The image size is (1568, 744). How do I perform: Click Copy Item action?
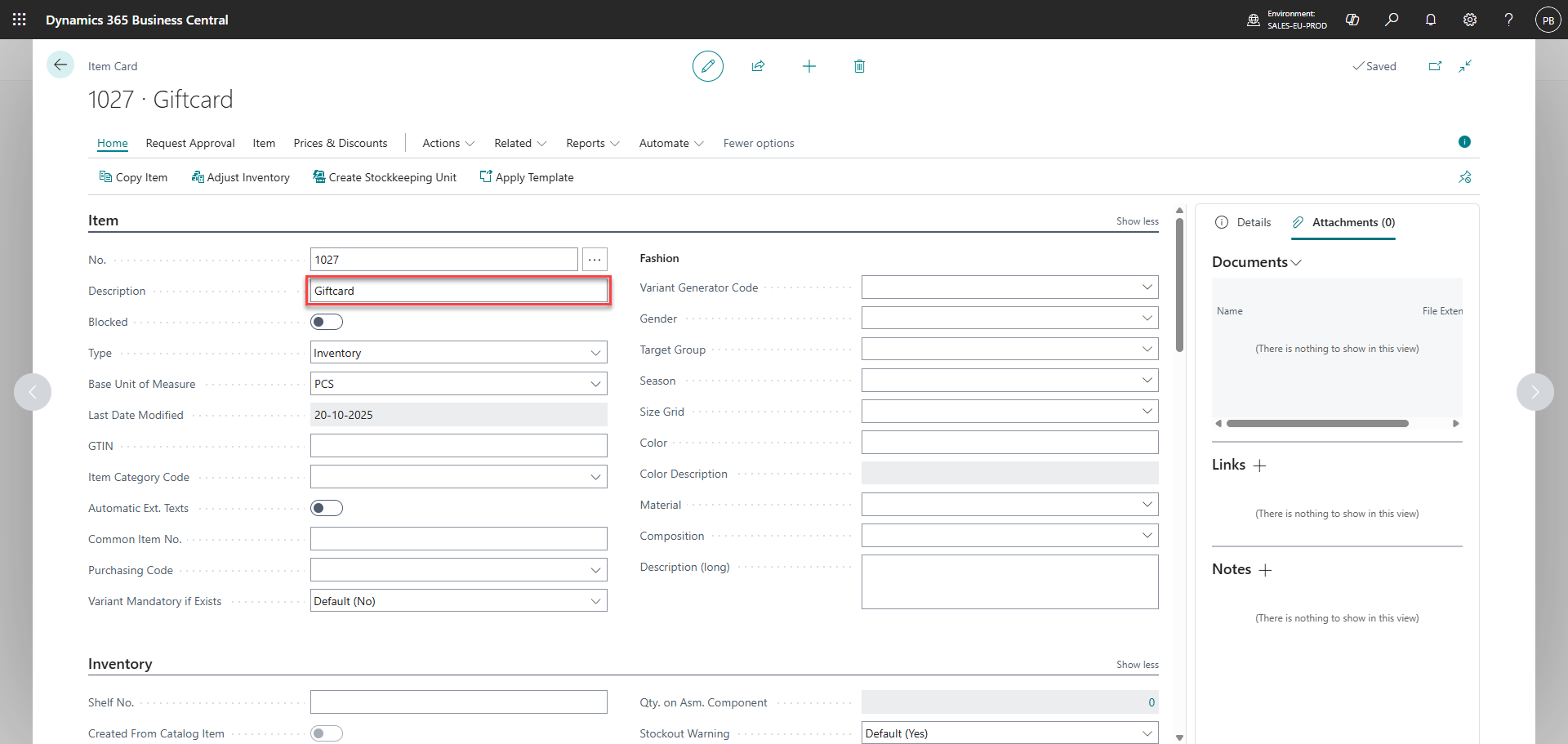(x=133, y=177)
